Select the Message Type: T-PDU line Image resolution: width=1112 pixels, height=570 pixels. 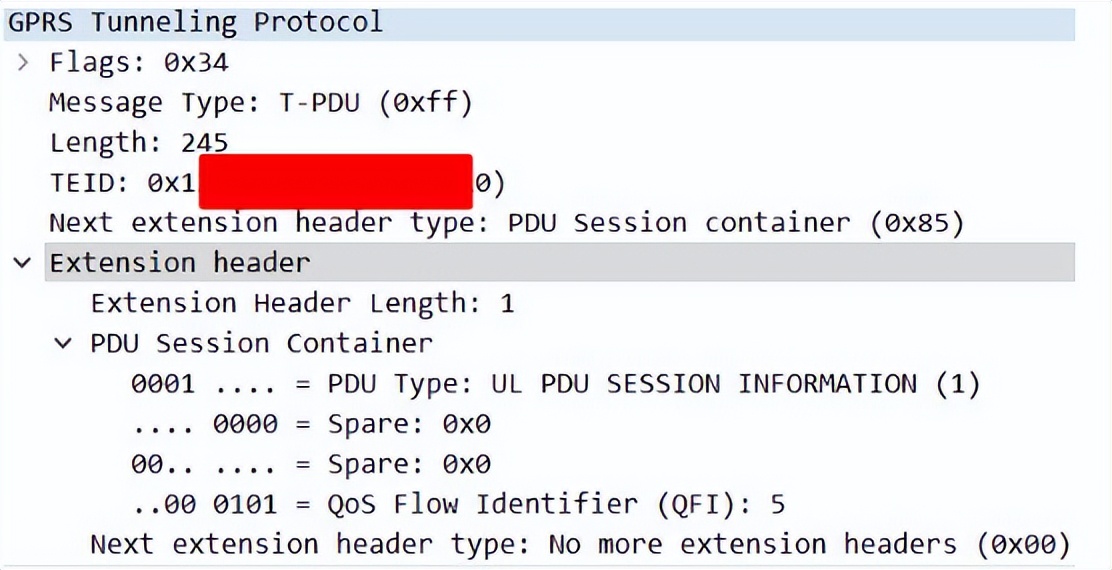260,104
